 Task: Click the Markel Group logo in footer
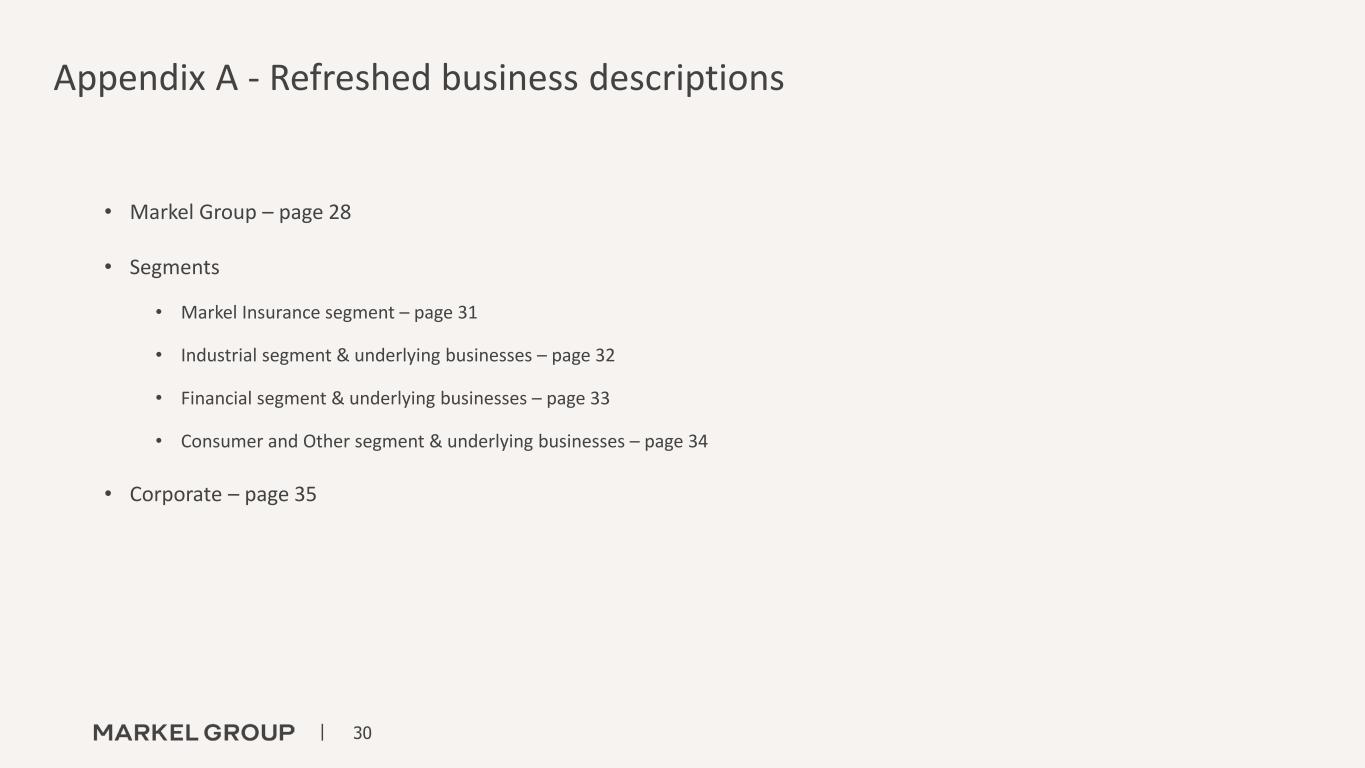pos(194,733)
